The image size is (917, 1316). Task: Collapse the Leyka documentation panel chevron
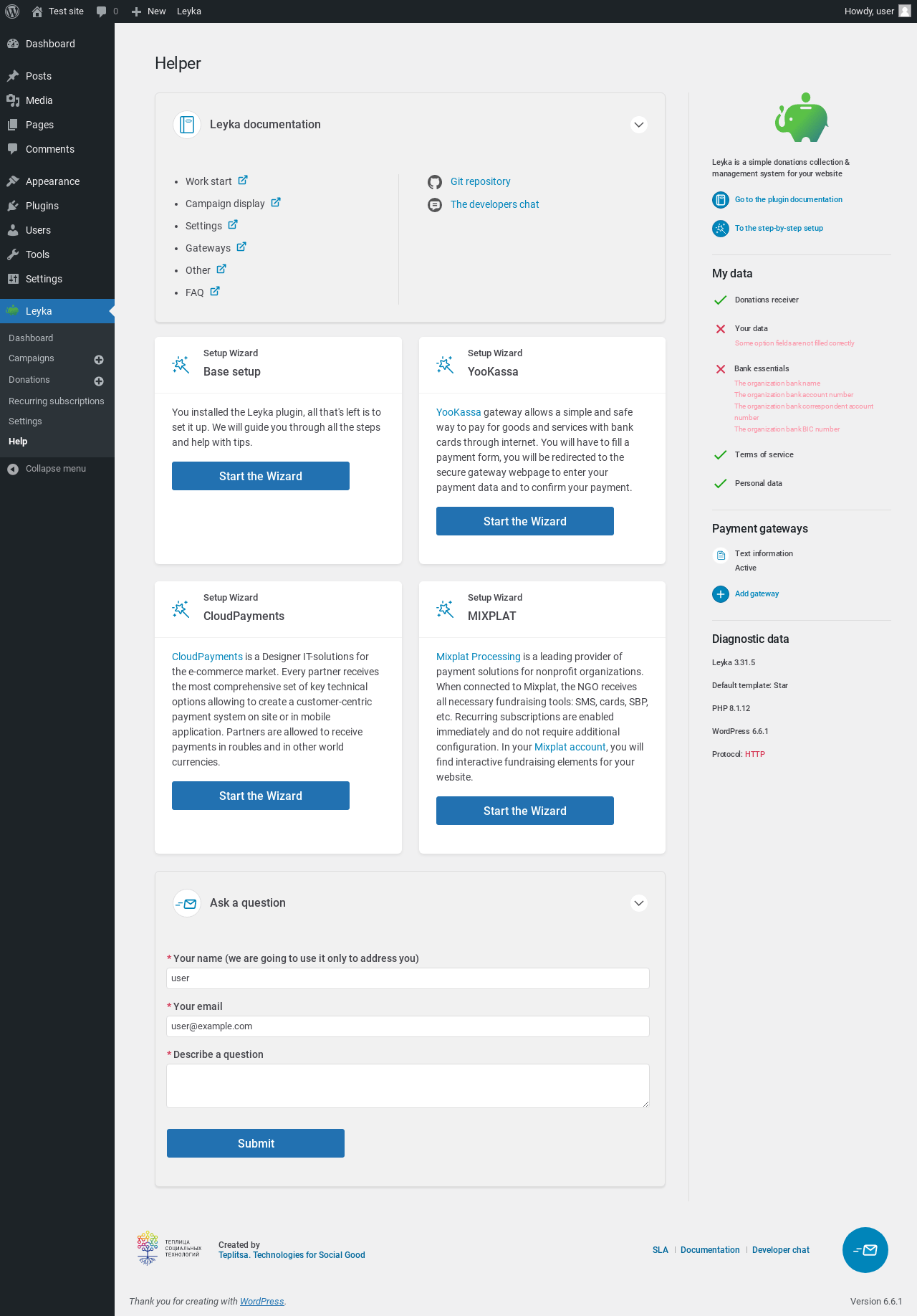coord(639,125)
